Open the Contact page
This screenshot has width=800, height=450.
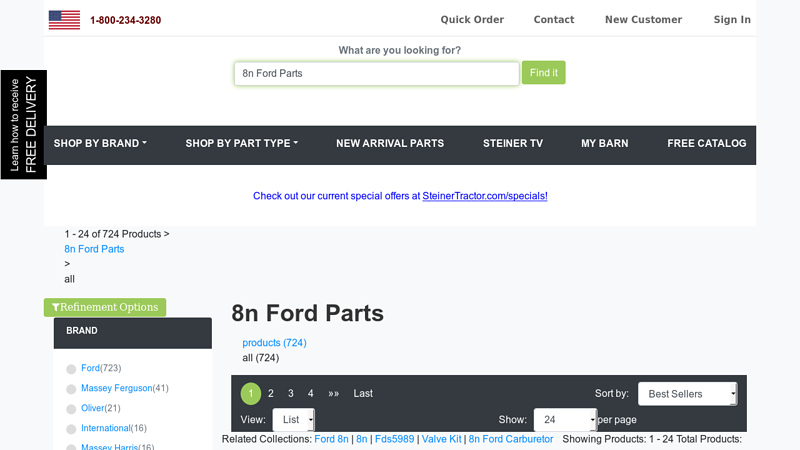point(554,19)
